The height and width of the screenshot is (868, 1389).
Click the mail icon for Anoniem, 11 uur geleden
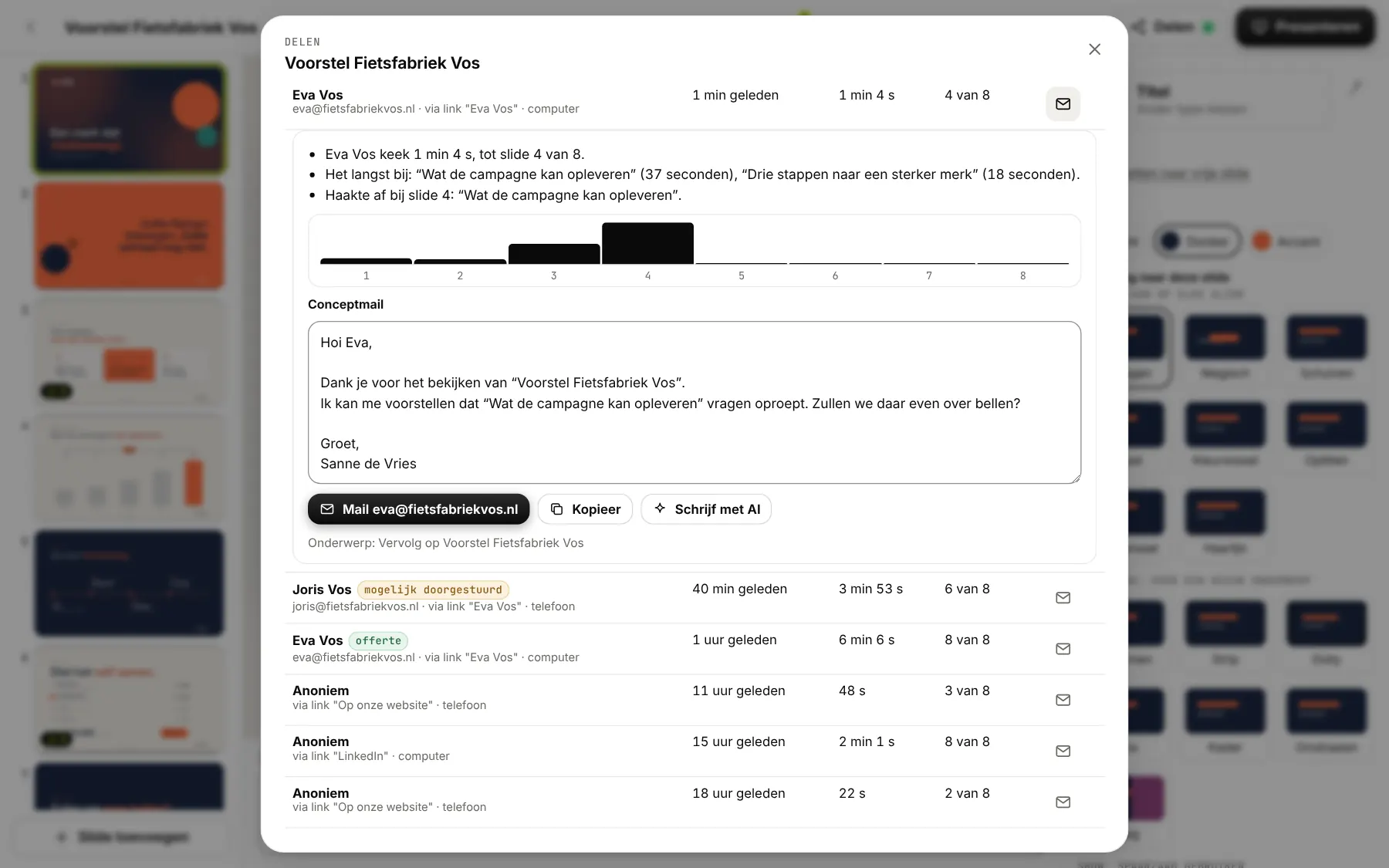(1063, 700)
